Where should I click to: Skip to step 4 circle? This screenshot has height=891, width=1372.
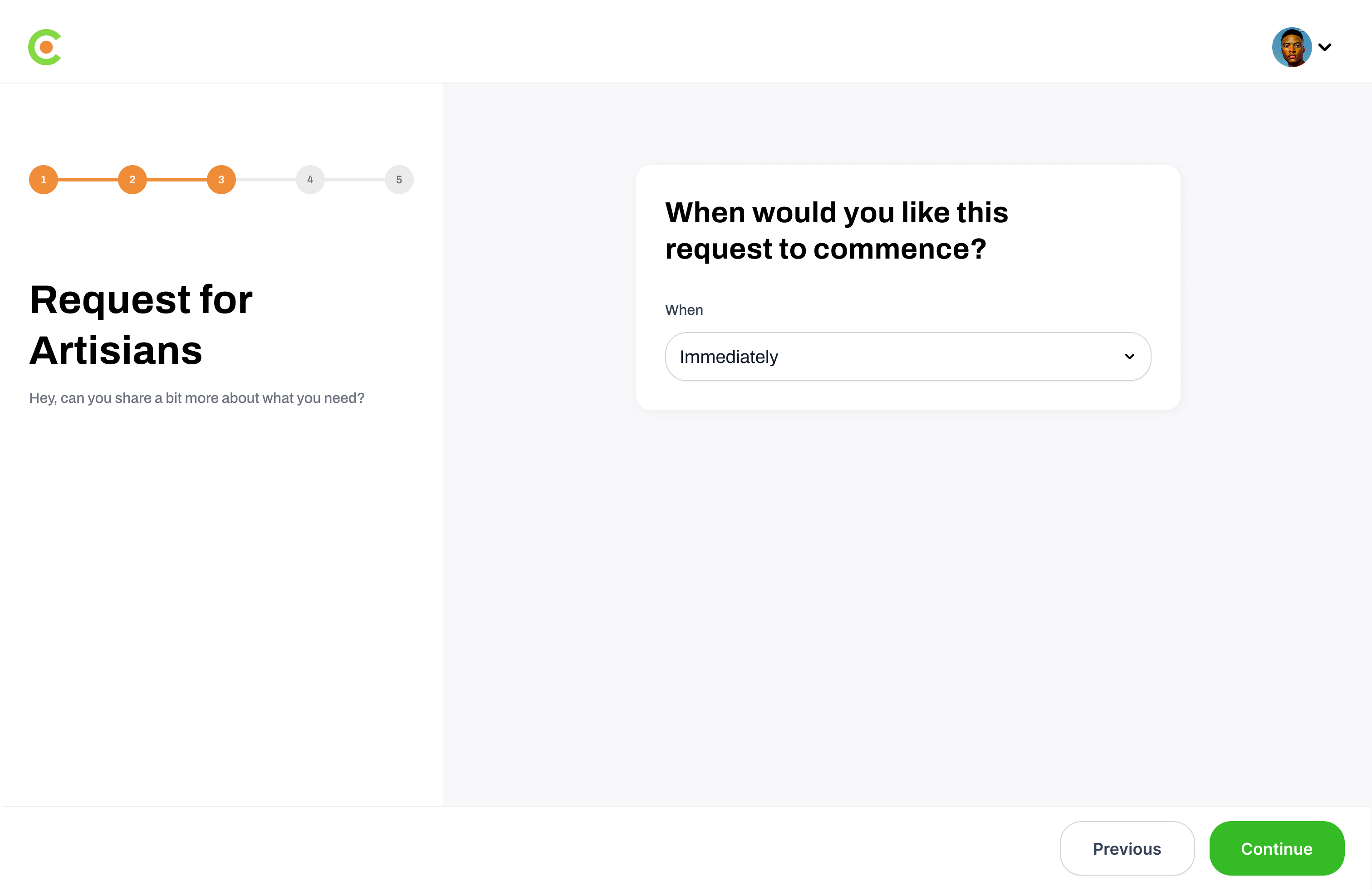click(x=310, y=180)
